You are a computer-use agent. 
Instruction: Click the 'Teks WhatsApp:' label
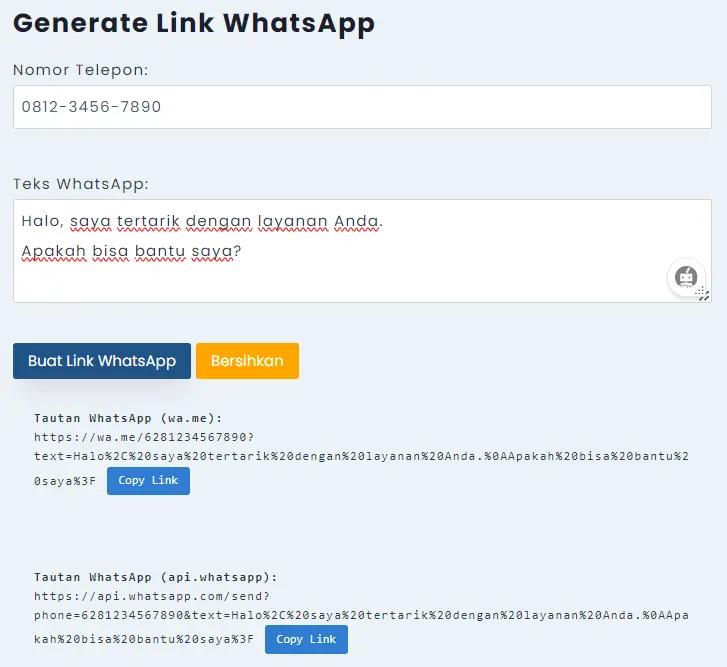click(80, 184)
